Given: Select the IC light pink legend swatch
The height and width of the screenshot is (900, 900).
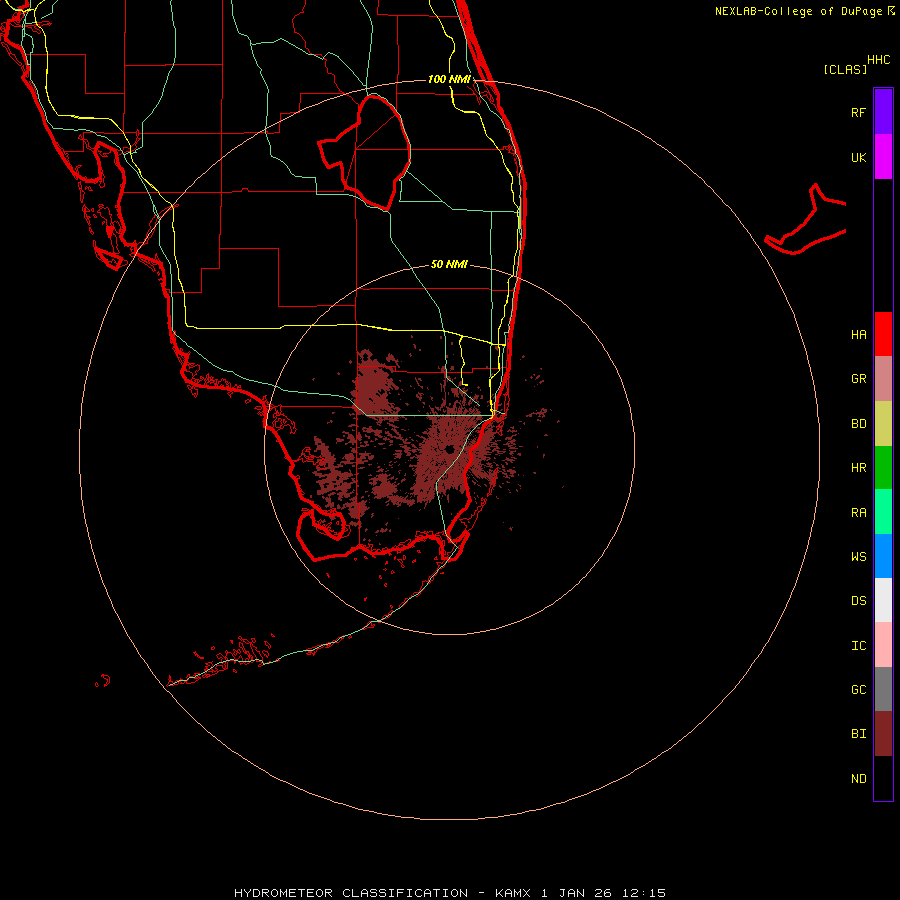Looking at the screenshot, I should 883,645.
